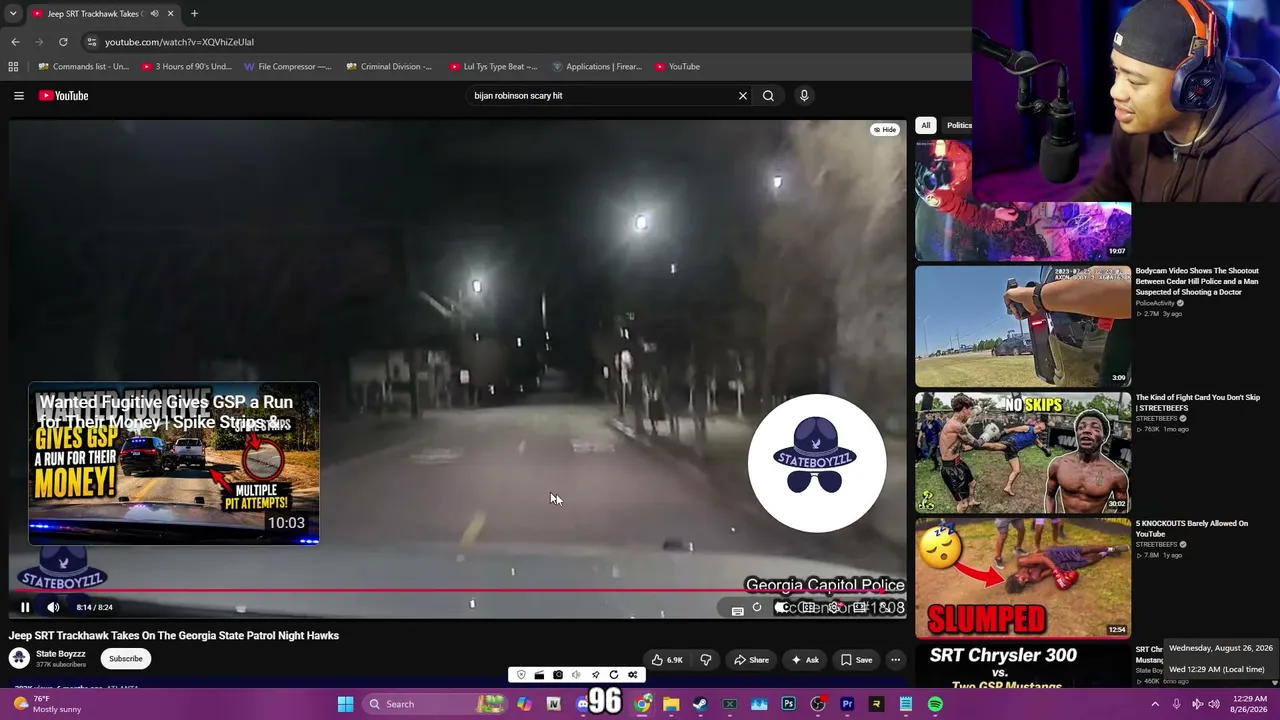Mute the tab via speaker icon
The height and width of the screenshot is (720, 1280).
tap(154, 14)
